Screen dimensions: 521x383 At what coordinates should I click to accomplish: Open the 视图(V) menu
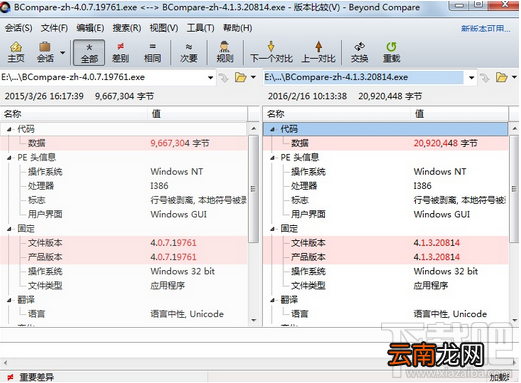point(164,28)
